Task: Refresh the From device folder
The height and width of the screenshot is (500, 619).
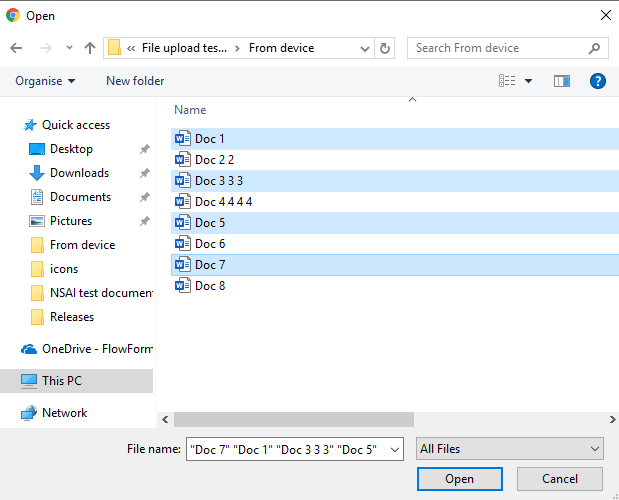Action: coord(385,49)
